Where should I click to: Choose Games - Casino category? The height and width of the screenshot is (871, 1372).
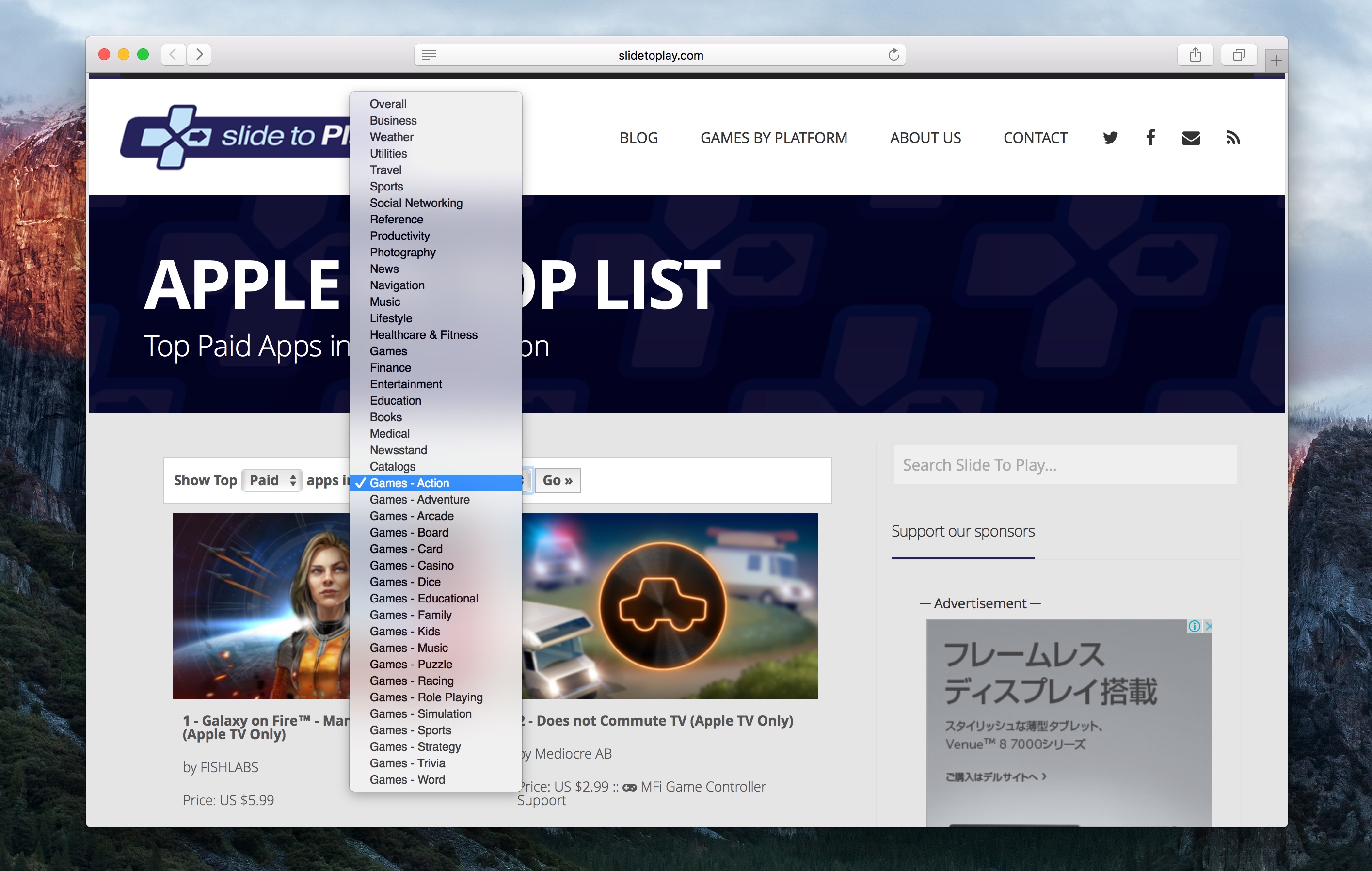436,566
